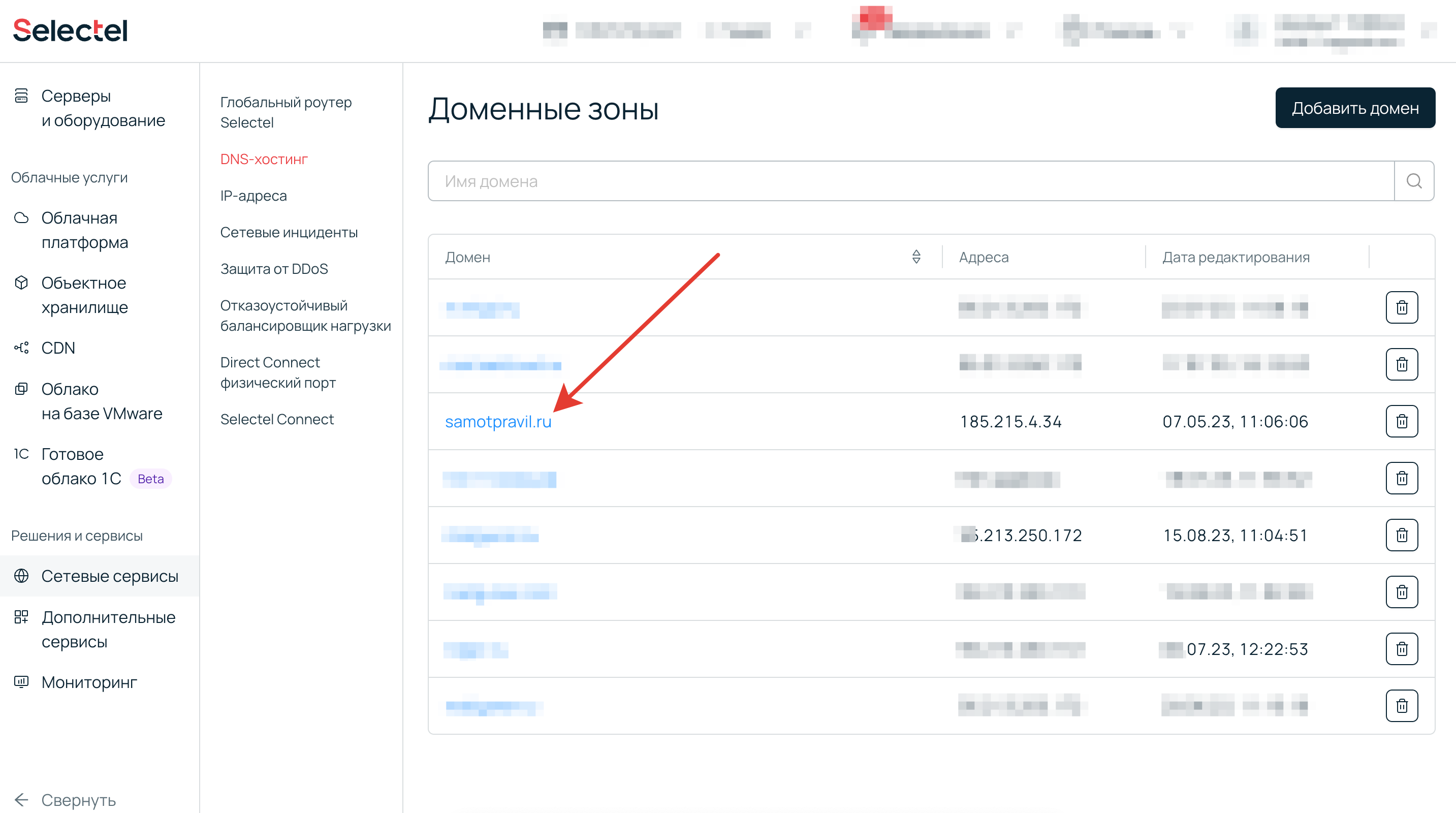The width and height of the screenshot is (1456, 813).
Task: Click trash icon in last domain row
Action: point(1402,706)
